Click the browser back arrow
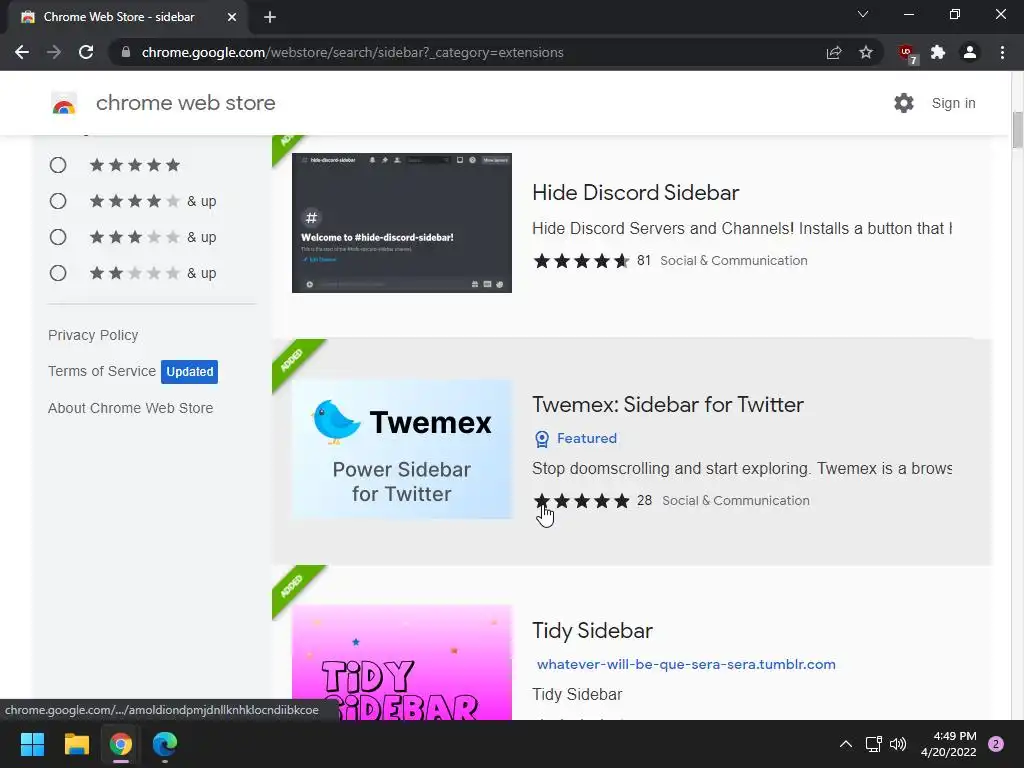Viewport: 1024px width, 768px height. 22,52
